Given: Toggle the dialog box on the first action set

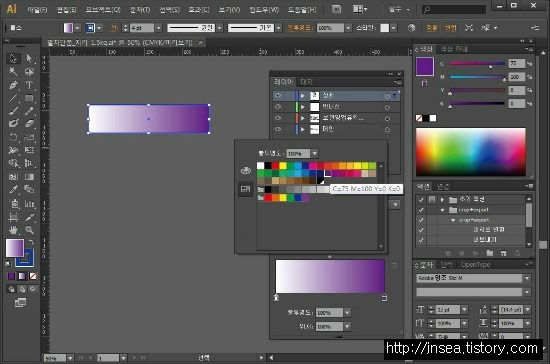Looking at the screenshot, I should click(432, 200).
